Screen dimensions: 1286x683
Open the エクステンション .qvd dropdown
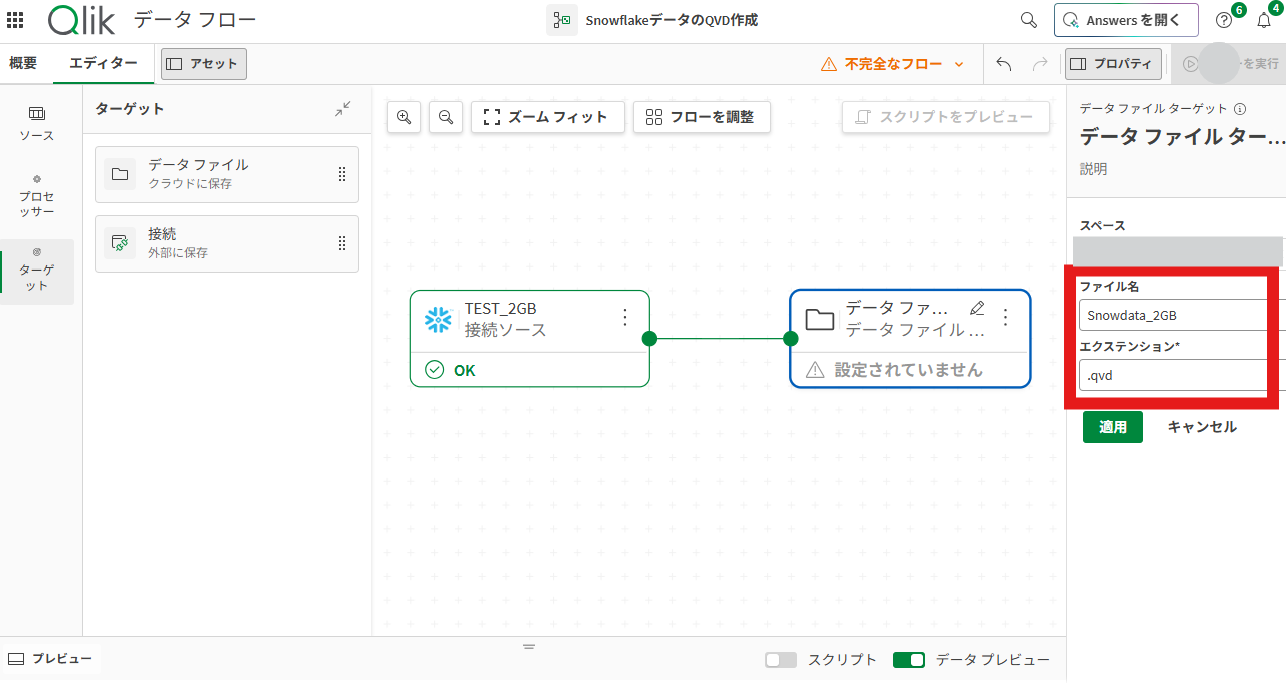(x=1182, y=375)
